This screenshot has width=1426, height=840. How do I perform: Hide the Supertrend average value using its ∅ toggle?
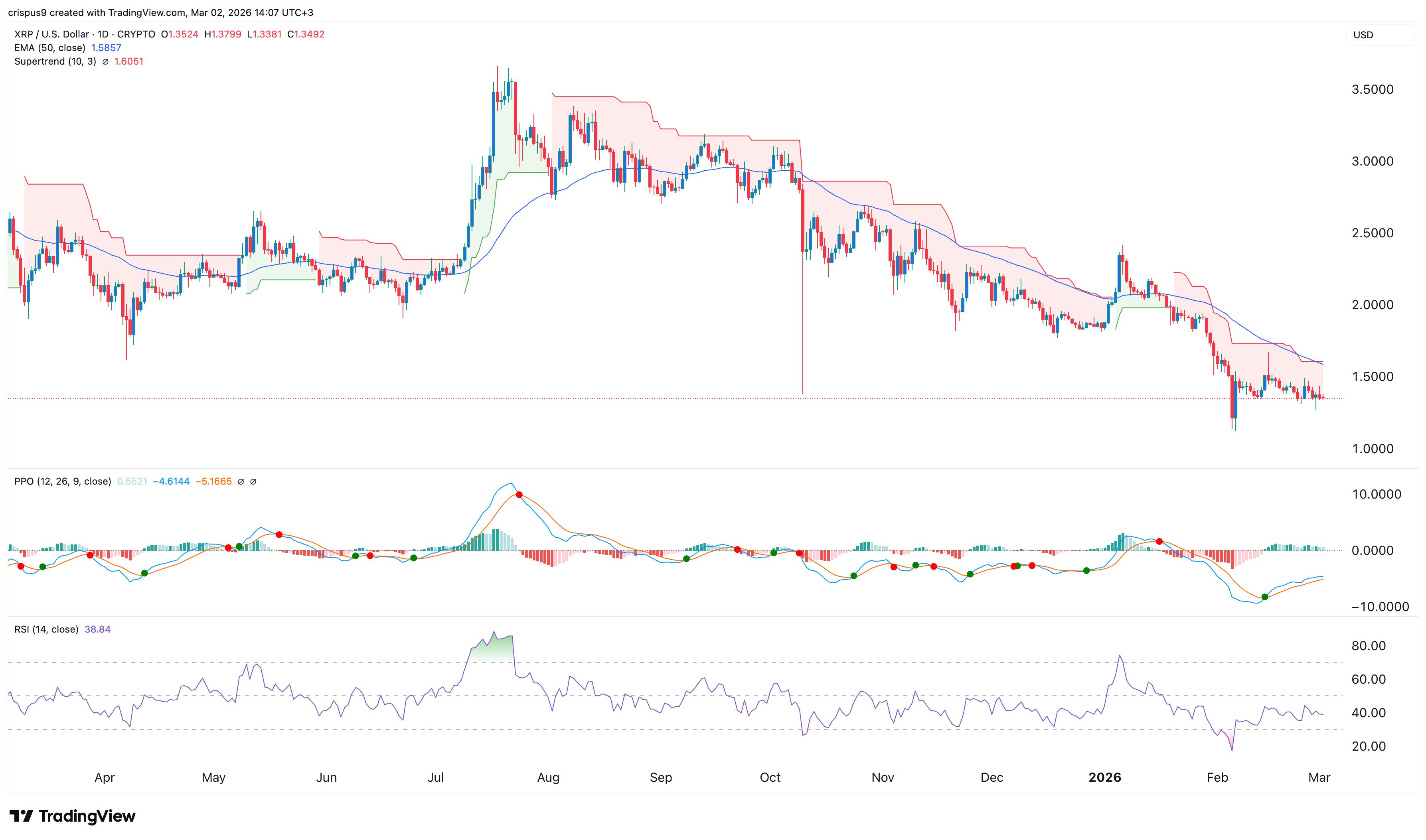click(x=105, y=62)
